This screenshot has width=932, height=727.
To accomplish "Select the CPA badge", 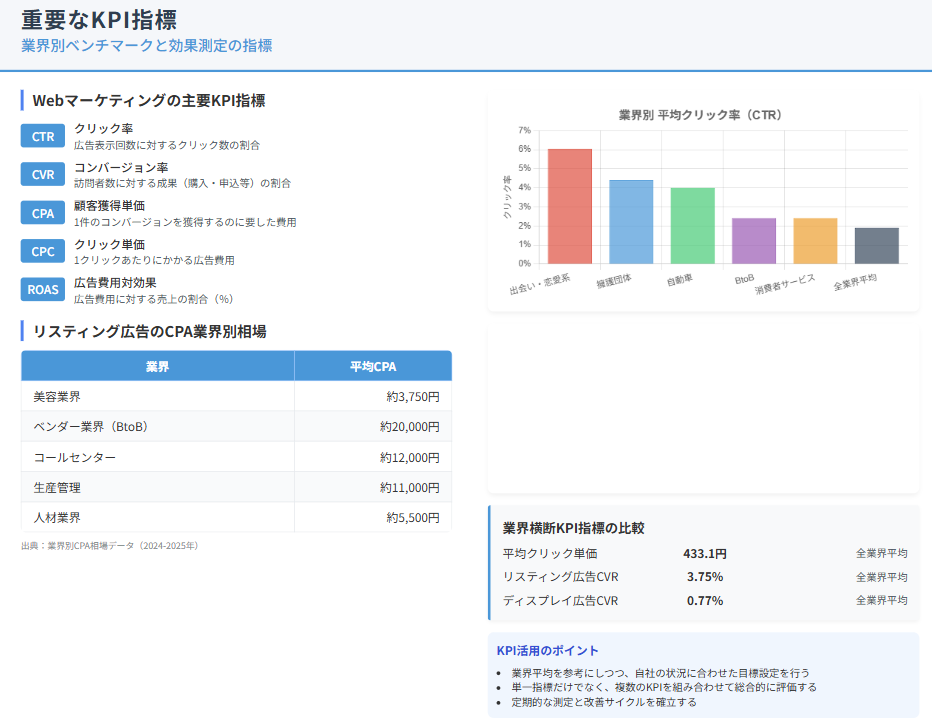I will tap(43, 213).
